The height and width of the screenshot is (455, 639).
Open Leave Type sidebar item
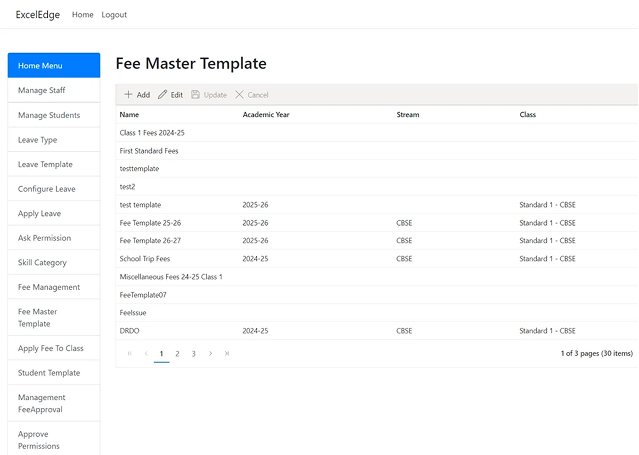click(x=54, y=139)
